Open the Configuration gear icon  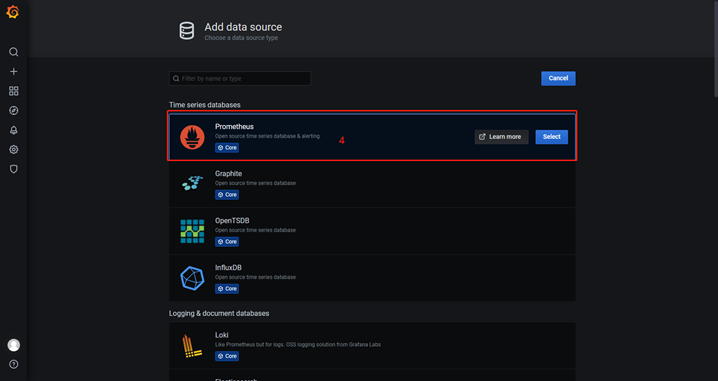(x=14, y=149)
